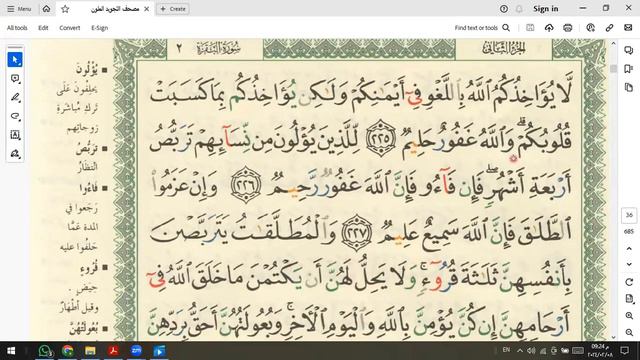
Task: Choose the Select arrow tool
Action: coord(15,60)
